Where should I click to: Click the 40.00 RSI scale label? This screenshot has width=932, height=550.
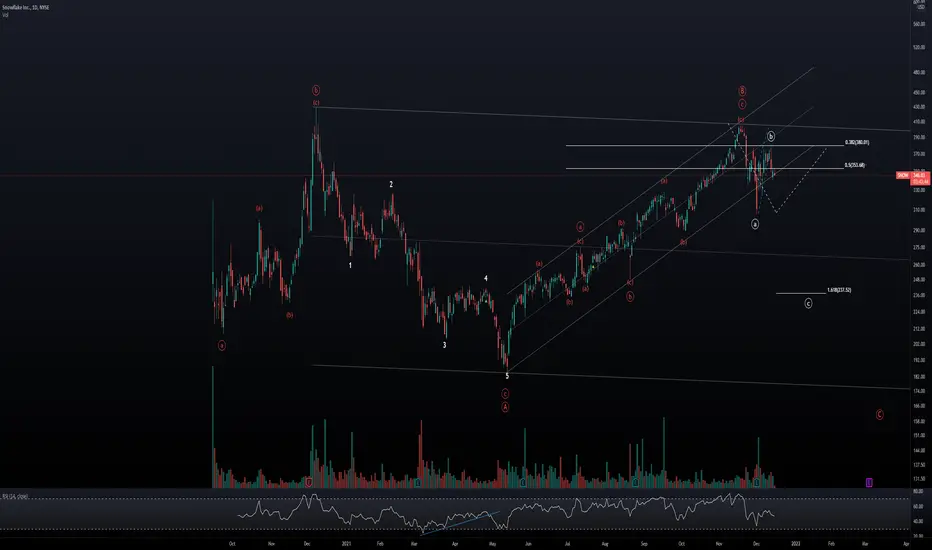pyautogui.click(x=918, y=521)
